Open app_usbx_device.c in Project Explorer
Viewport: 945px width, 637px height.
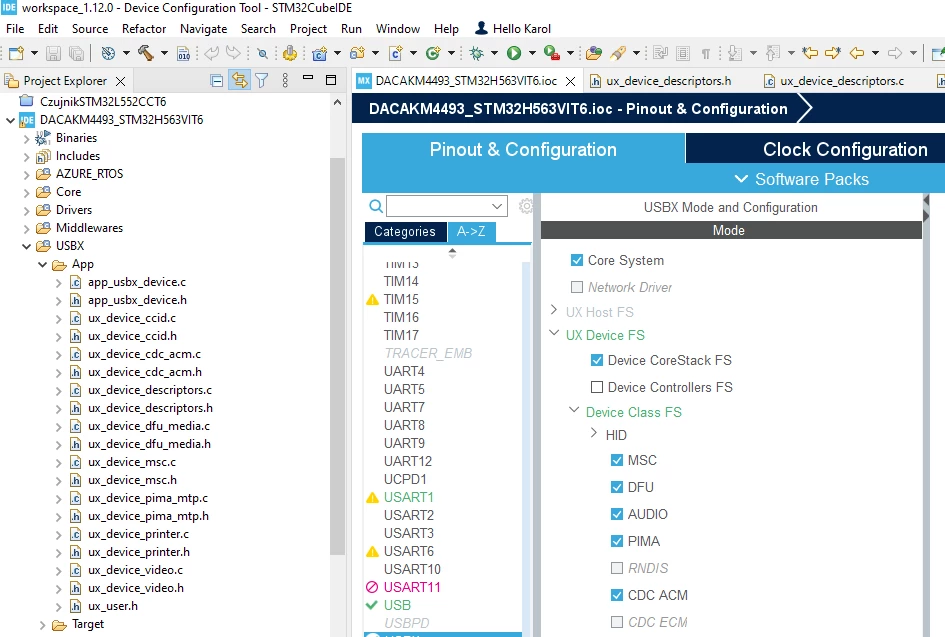pos(137,282)
